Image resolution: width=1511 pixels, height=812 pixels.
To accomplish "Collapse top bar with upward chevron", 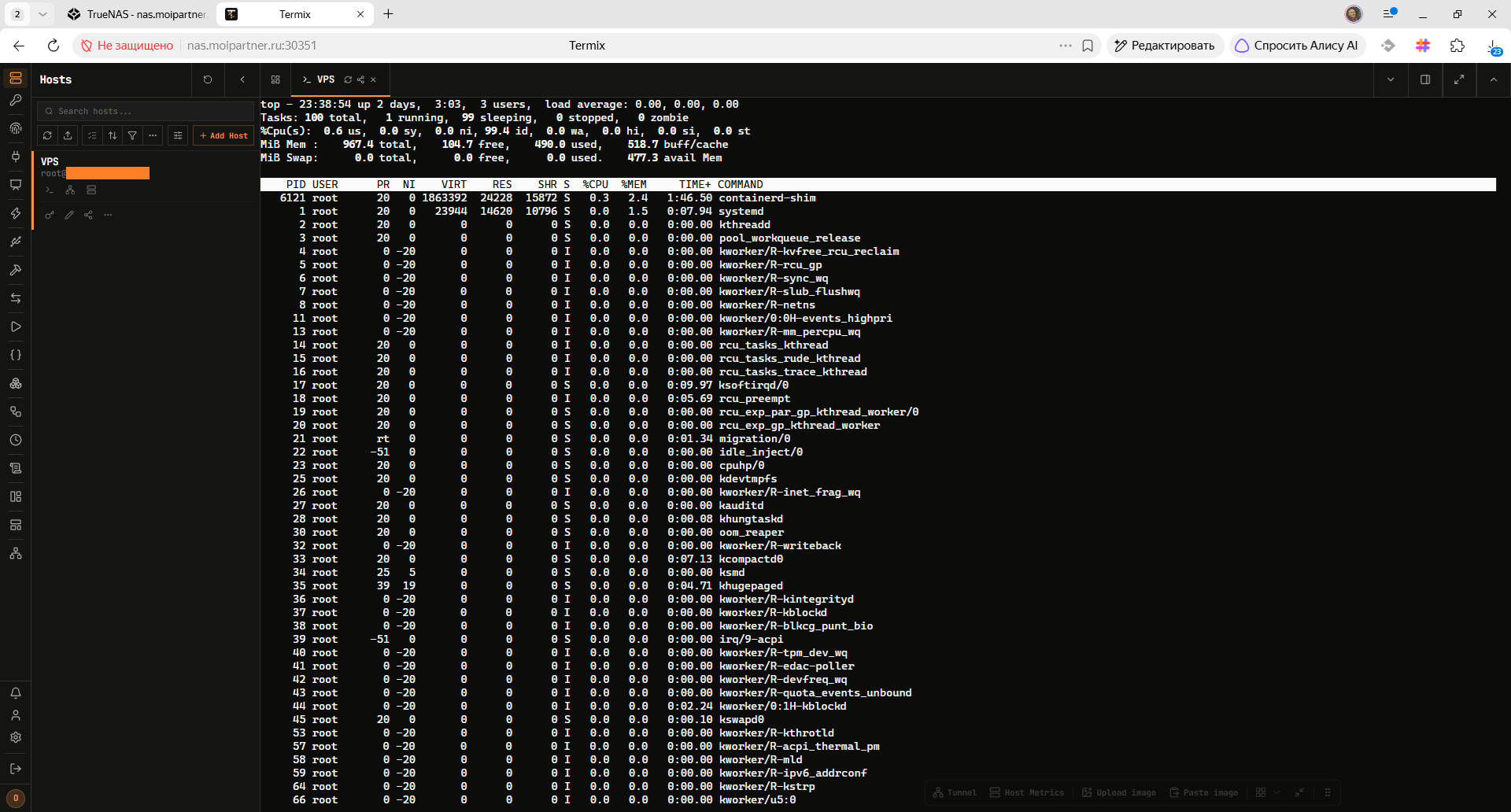I will pos(1494,79).
